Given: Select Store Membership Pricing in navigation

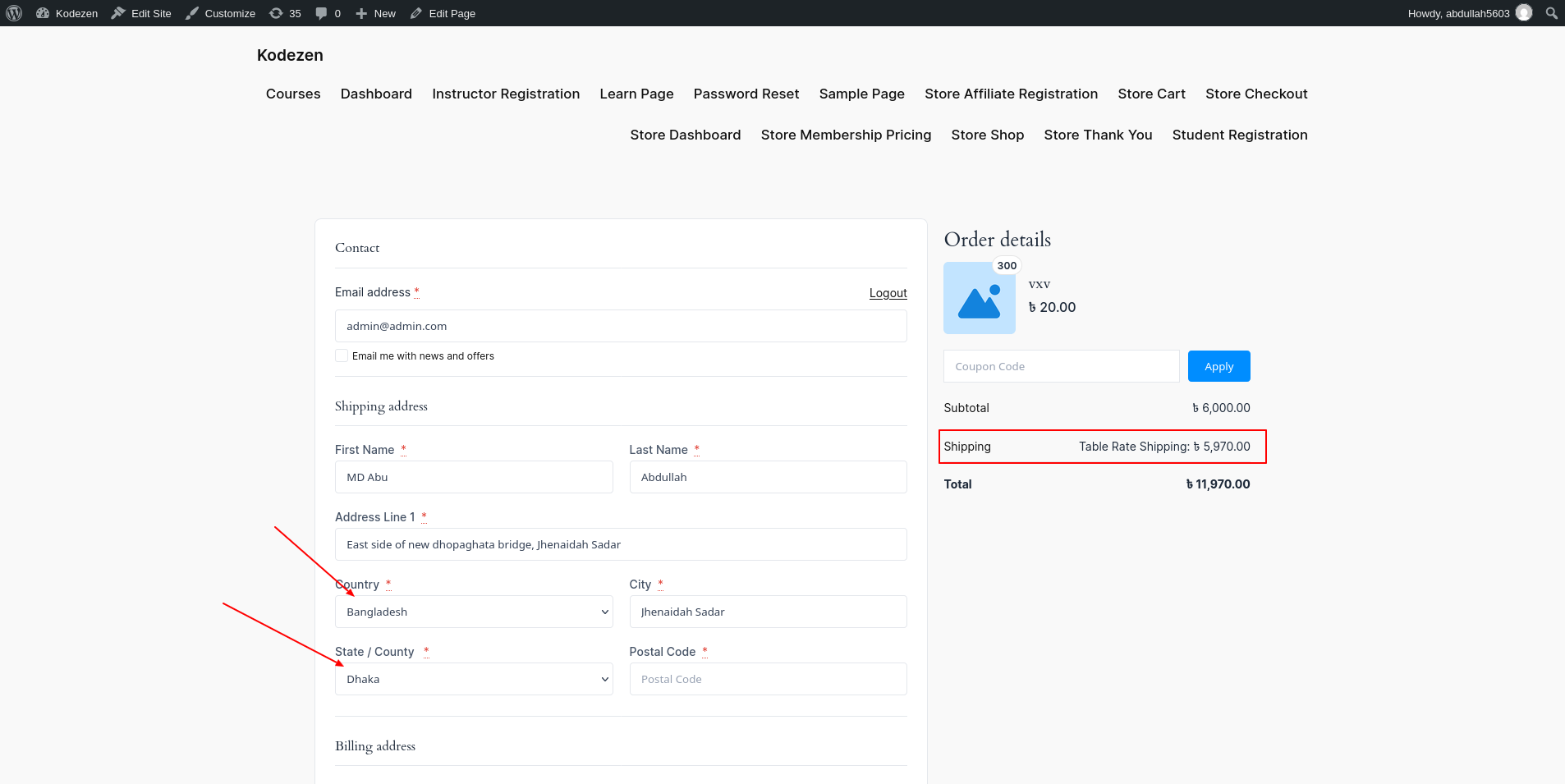Looking at the screenshot, I should tap(846, 135).
